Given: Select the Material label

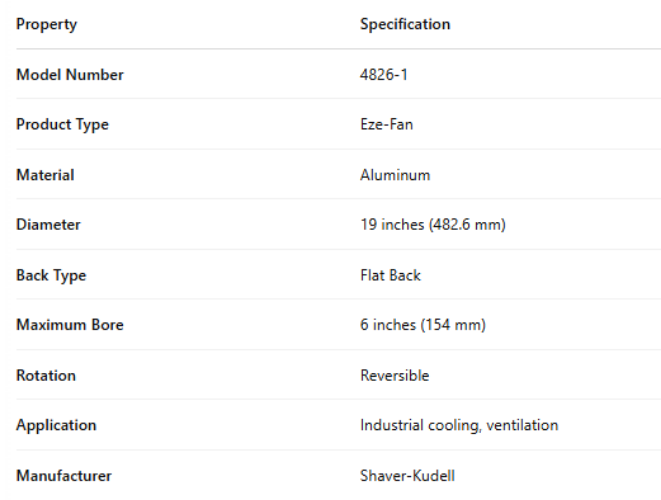Looking at the screenshot, I should [45, 175].
